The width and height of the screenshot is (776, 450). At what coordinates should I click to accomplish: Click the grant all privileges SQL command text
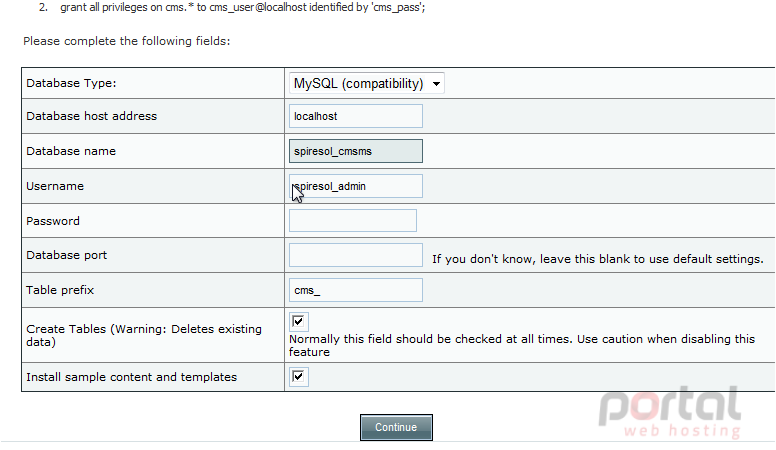click(x=242, y=7)
